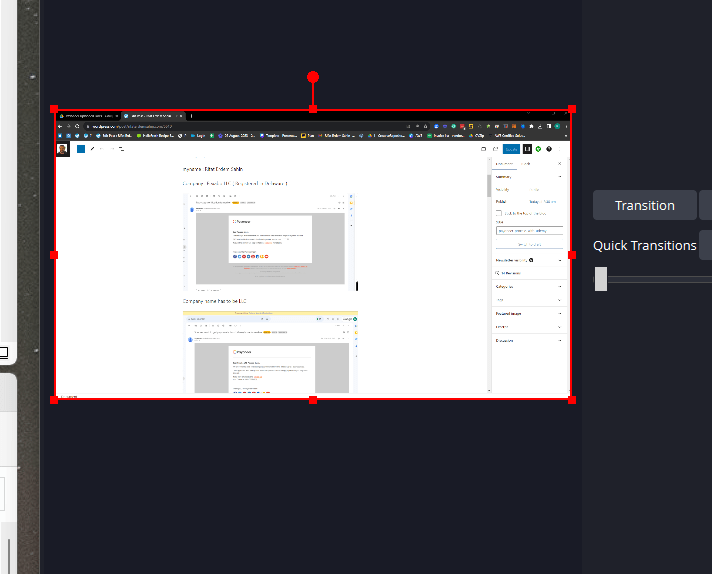Click the transition slider handle
712x574 pixels.
pos(601,279)
